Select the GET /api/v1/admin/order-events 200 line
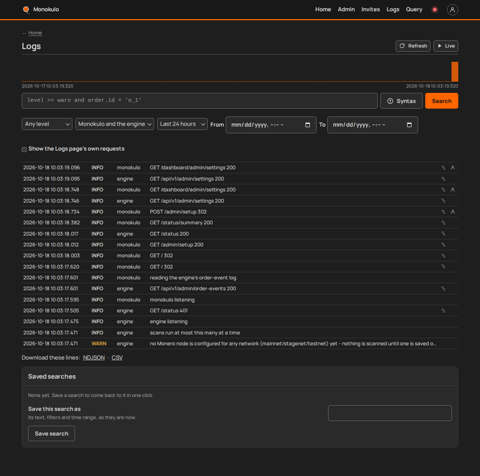Viewport: 480px width, 476px height. coord(239,289)
